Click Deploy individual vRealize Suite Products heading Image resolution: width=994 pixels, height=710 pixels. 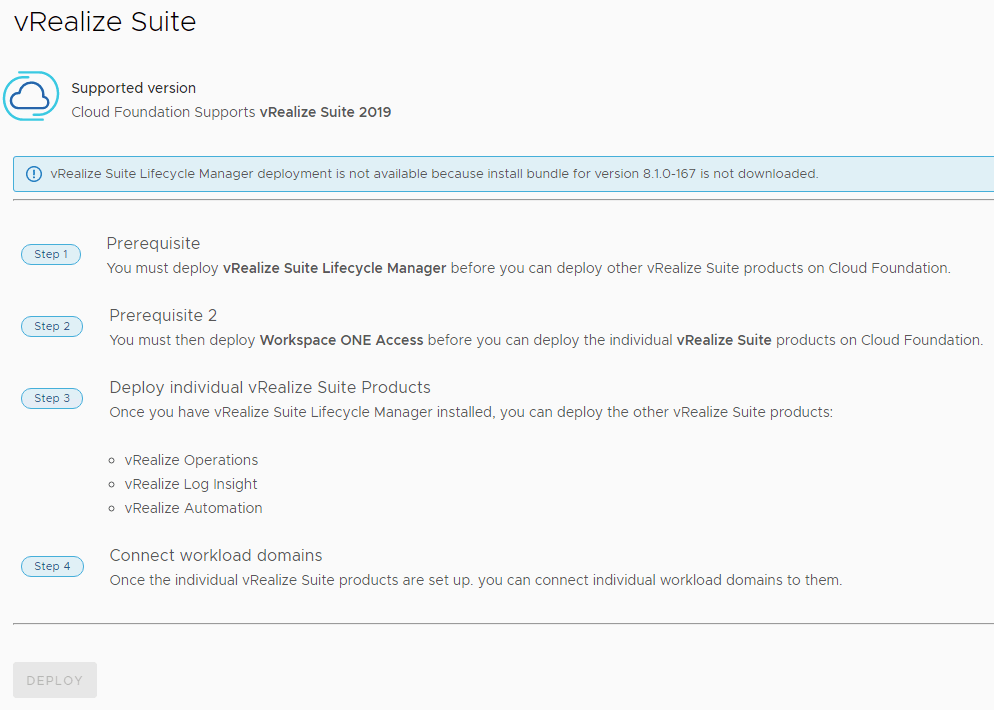(270, 388)
